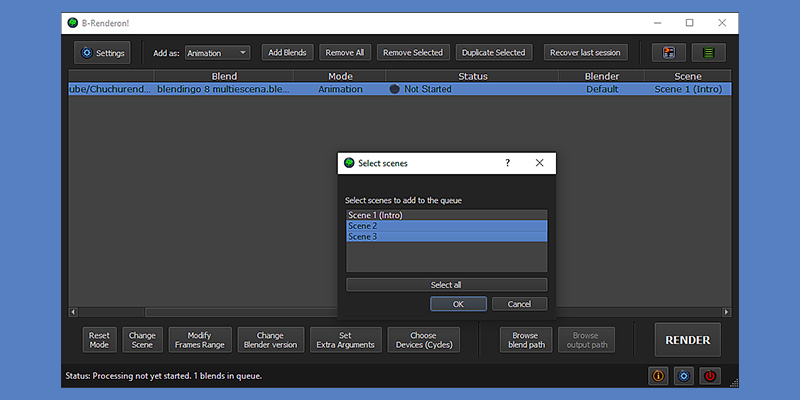
Task: Click the help question mark in dialog
Action: click(507, 162)
